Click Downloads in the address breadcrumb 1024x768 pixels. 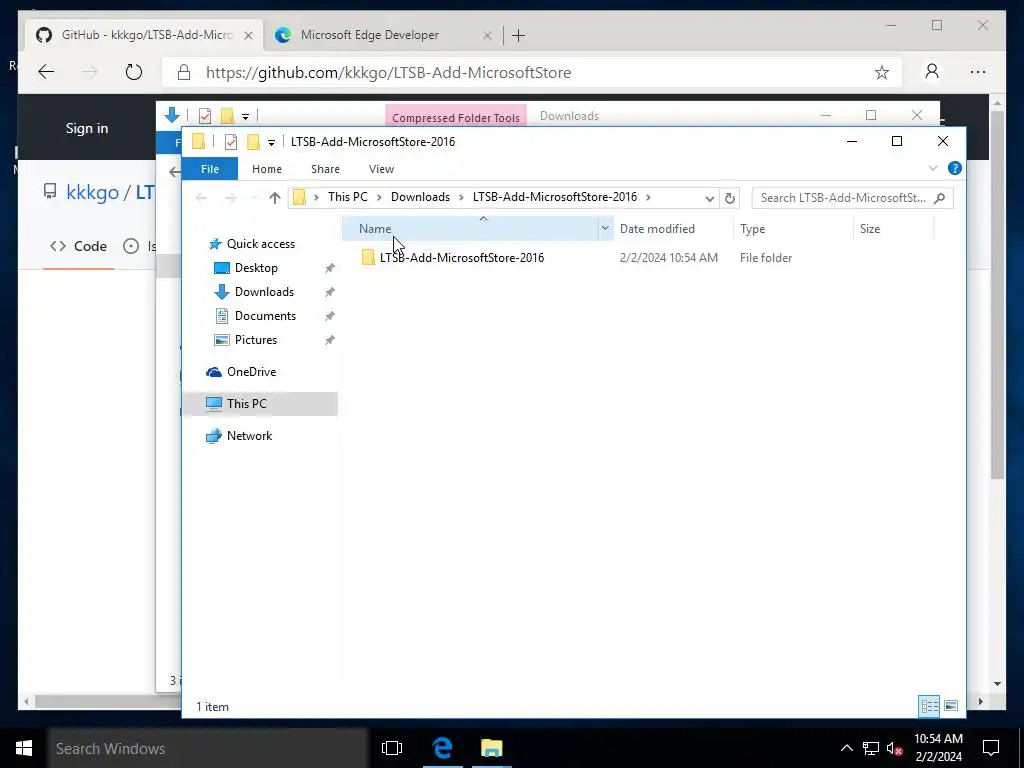pos(420,197)
